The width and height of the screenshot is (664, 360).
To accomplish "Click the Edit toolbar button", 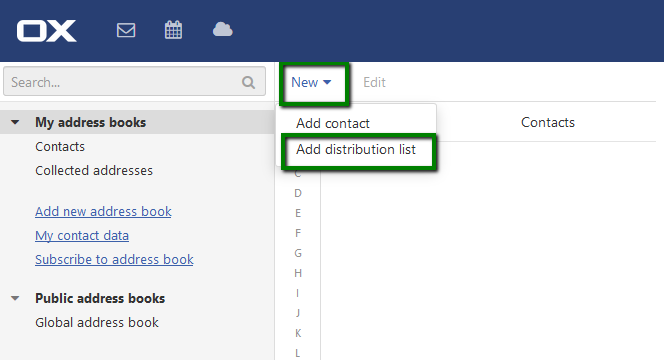I will pos(374,82).
